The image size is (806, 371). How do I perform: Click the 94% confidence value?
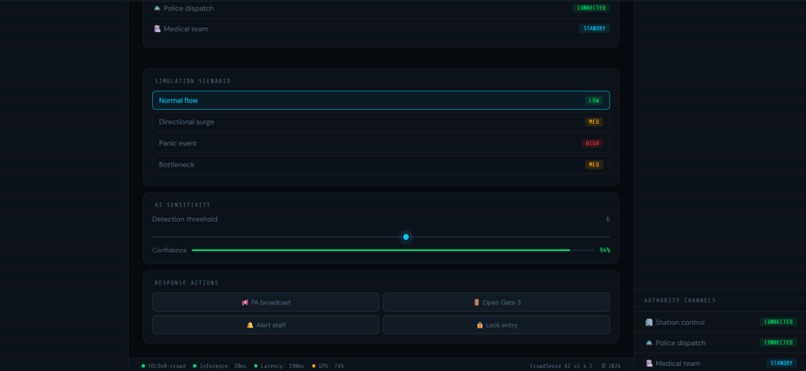tap(605, 250)
